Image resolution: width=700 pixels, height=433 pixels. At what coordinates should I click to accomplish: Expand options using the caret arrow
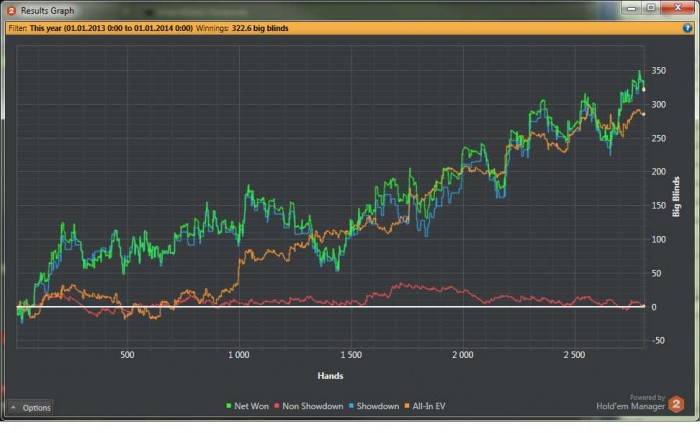click(13, 408)
